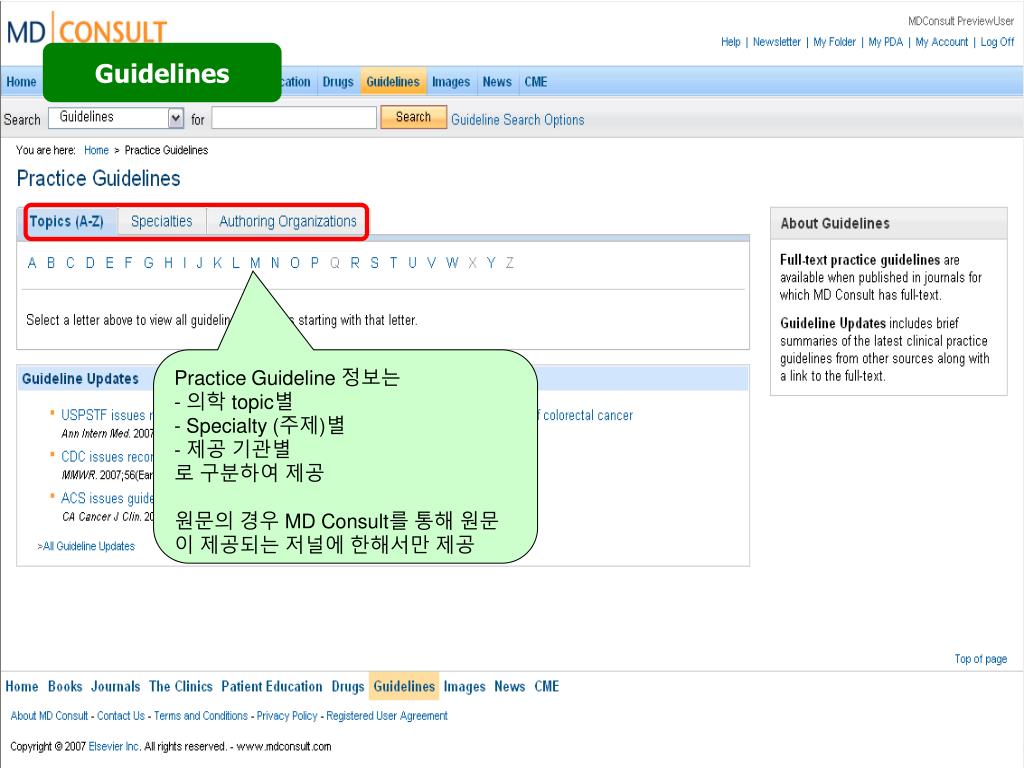Open My Account settings
The image size is (1024, 768).
[942, 42]
